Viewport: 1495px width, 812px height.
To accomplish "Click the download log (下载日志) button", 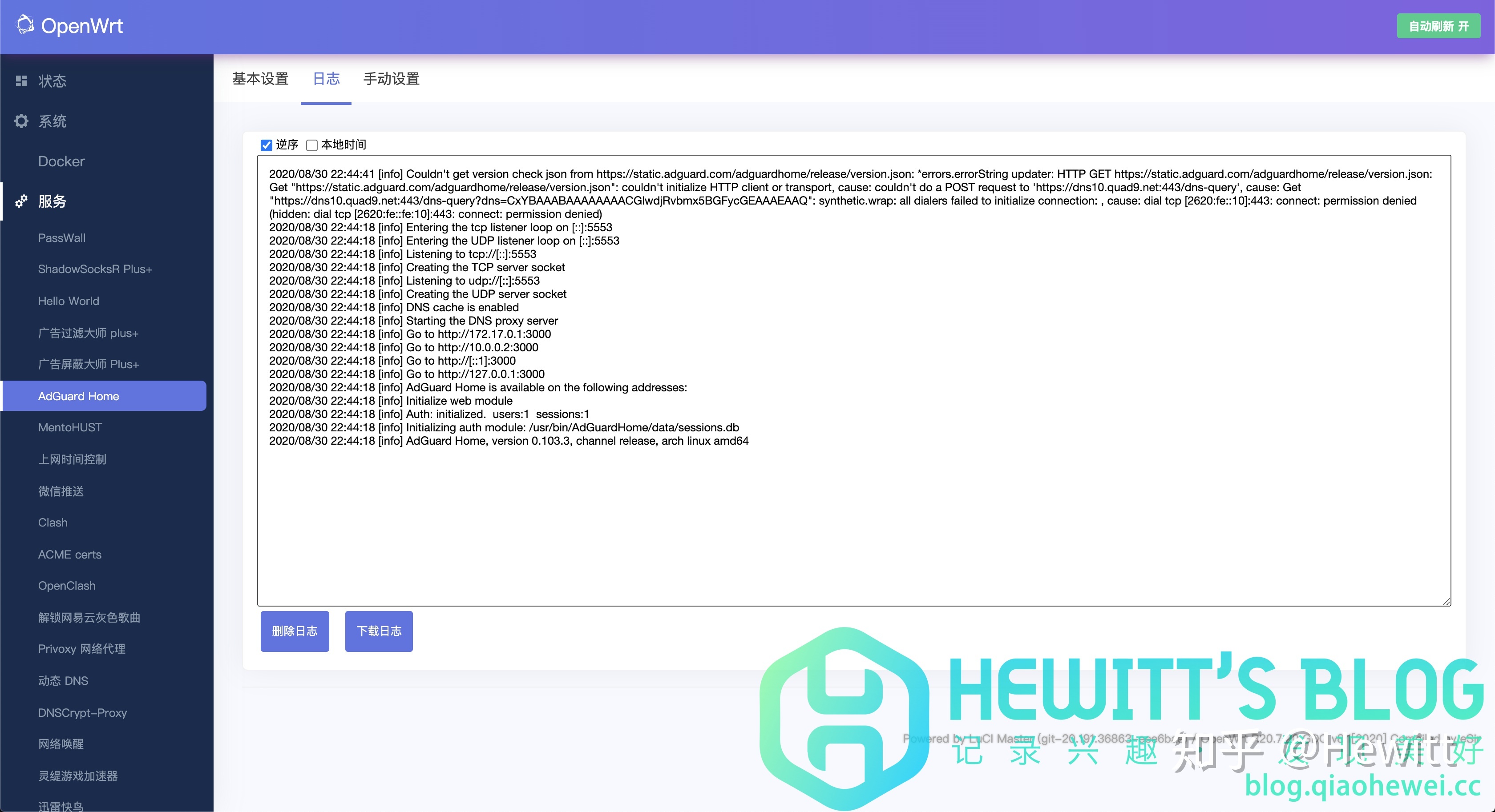I will [x=379, y=631].
